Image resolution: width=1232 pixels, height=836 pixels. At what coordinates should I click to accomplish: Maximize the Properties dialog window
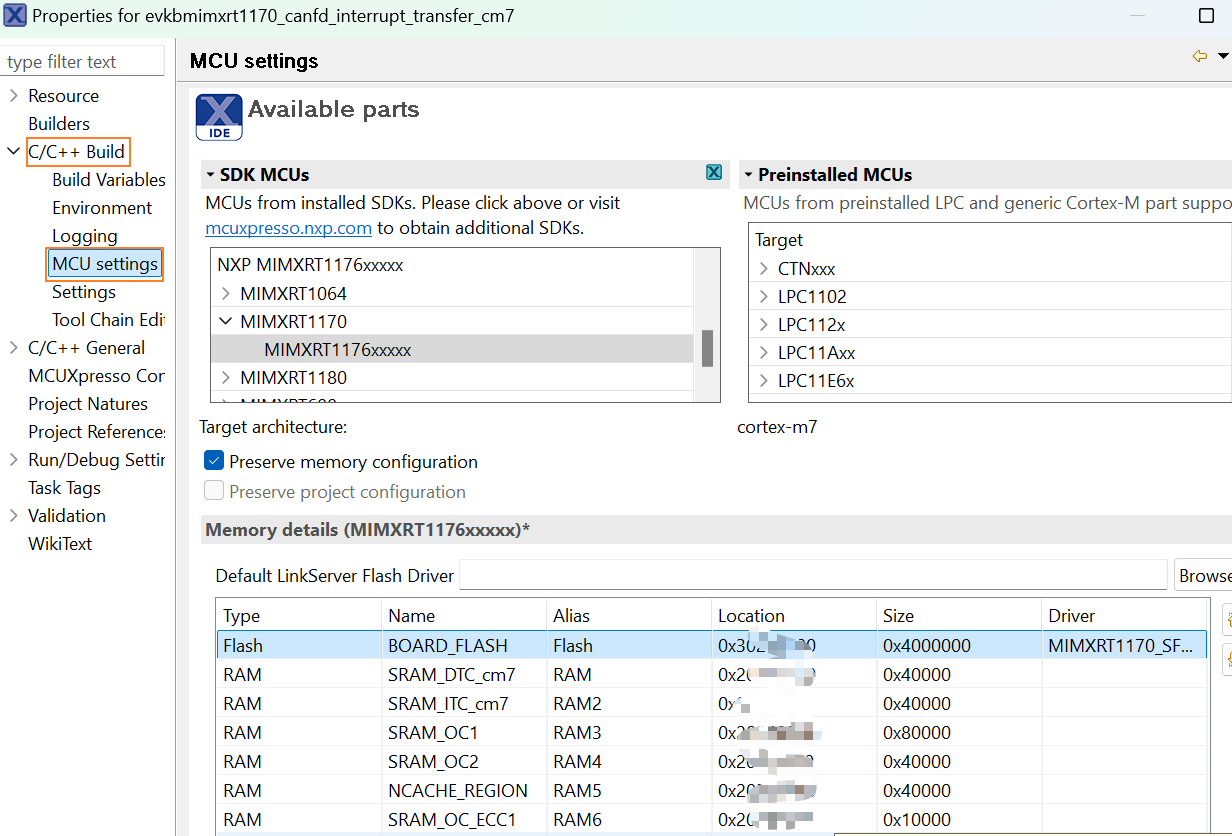pos(1206,16)
